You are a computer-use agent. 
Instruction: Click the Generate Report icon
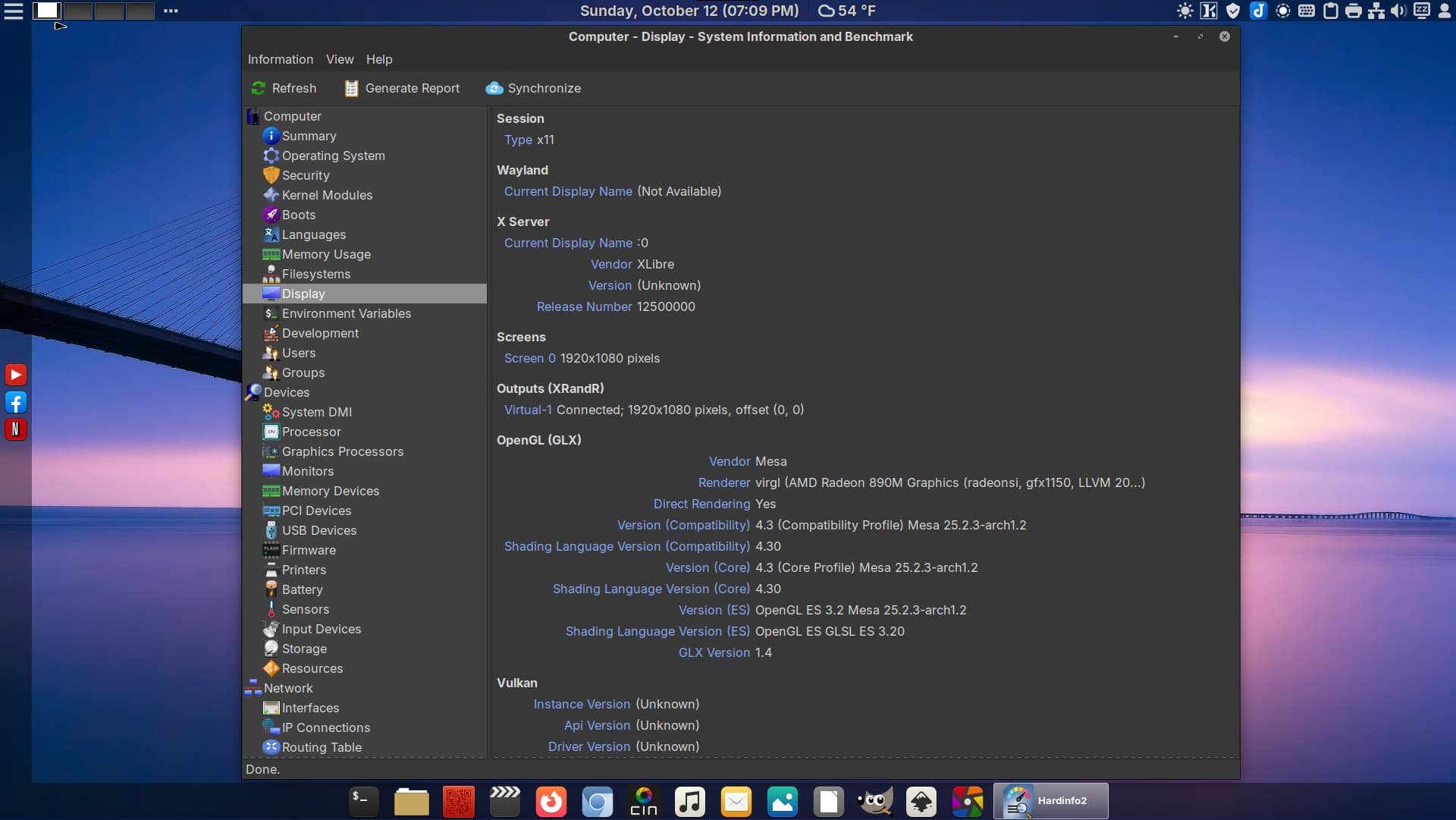click(351, 88)
